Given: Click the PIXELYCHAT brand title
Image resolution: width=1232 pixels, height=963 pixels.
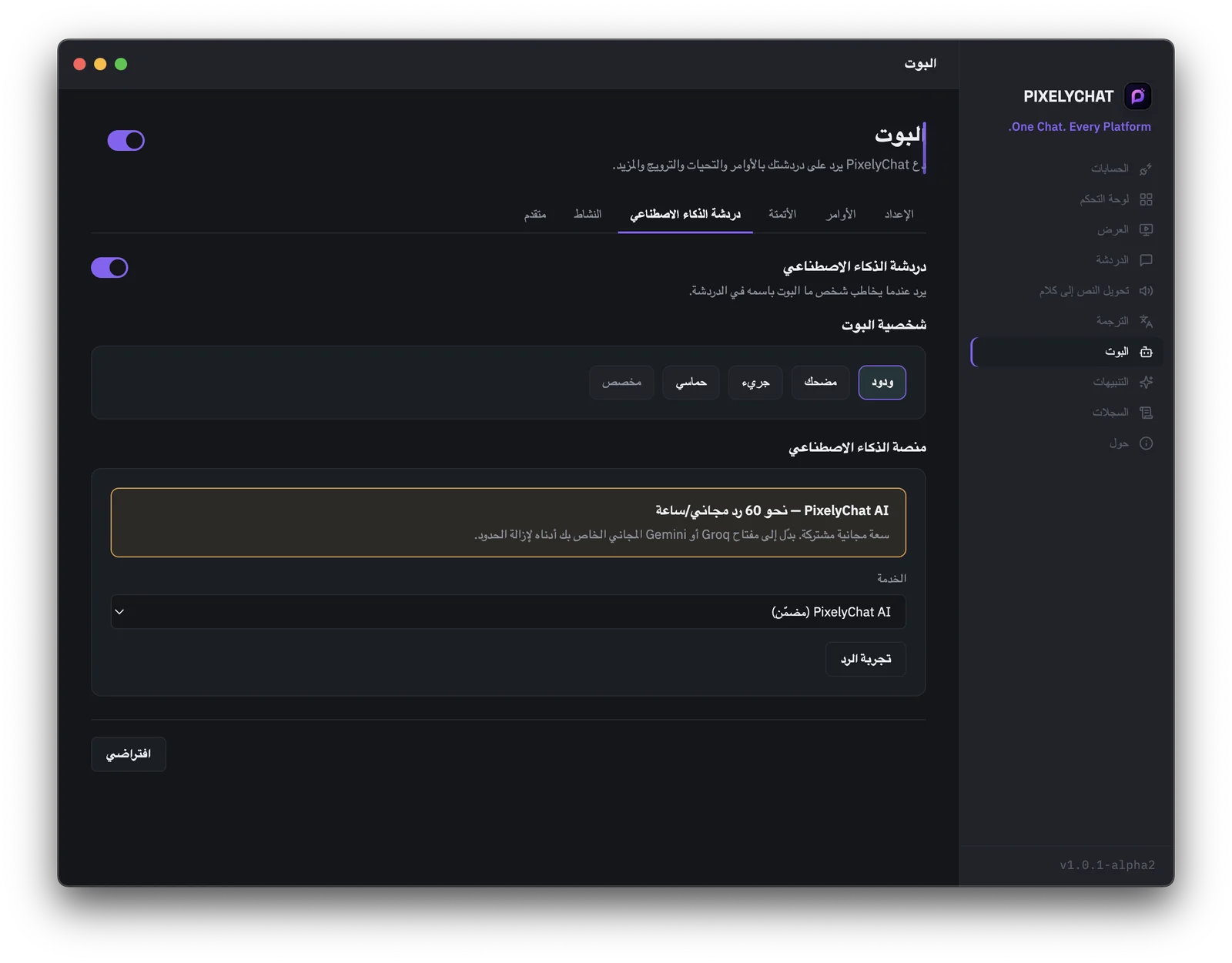Looking at the screenshot, I should (x=1068, y=96).
